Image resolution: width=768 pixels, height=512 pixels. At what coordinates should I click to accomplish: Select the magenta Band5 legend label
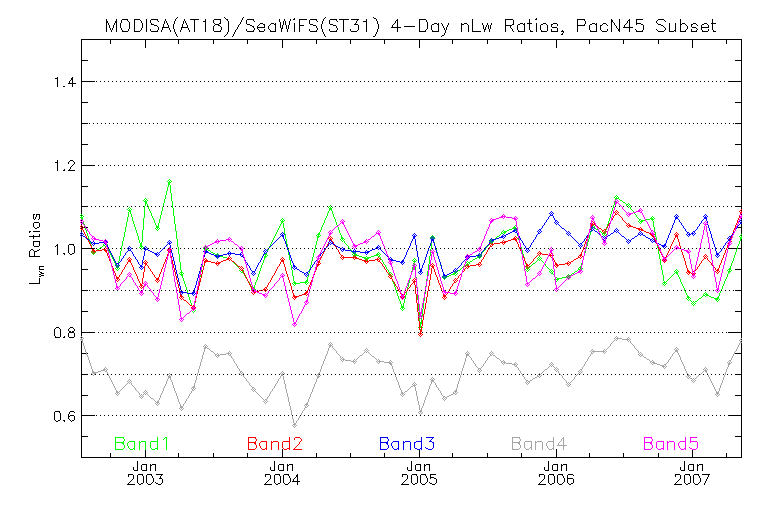[x=671, y=444]
